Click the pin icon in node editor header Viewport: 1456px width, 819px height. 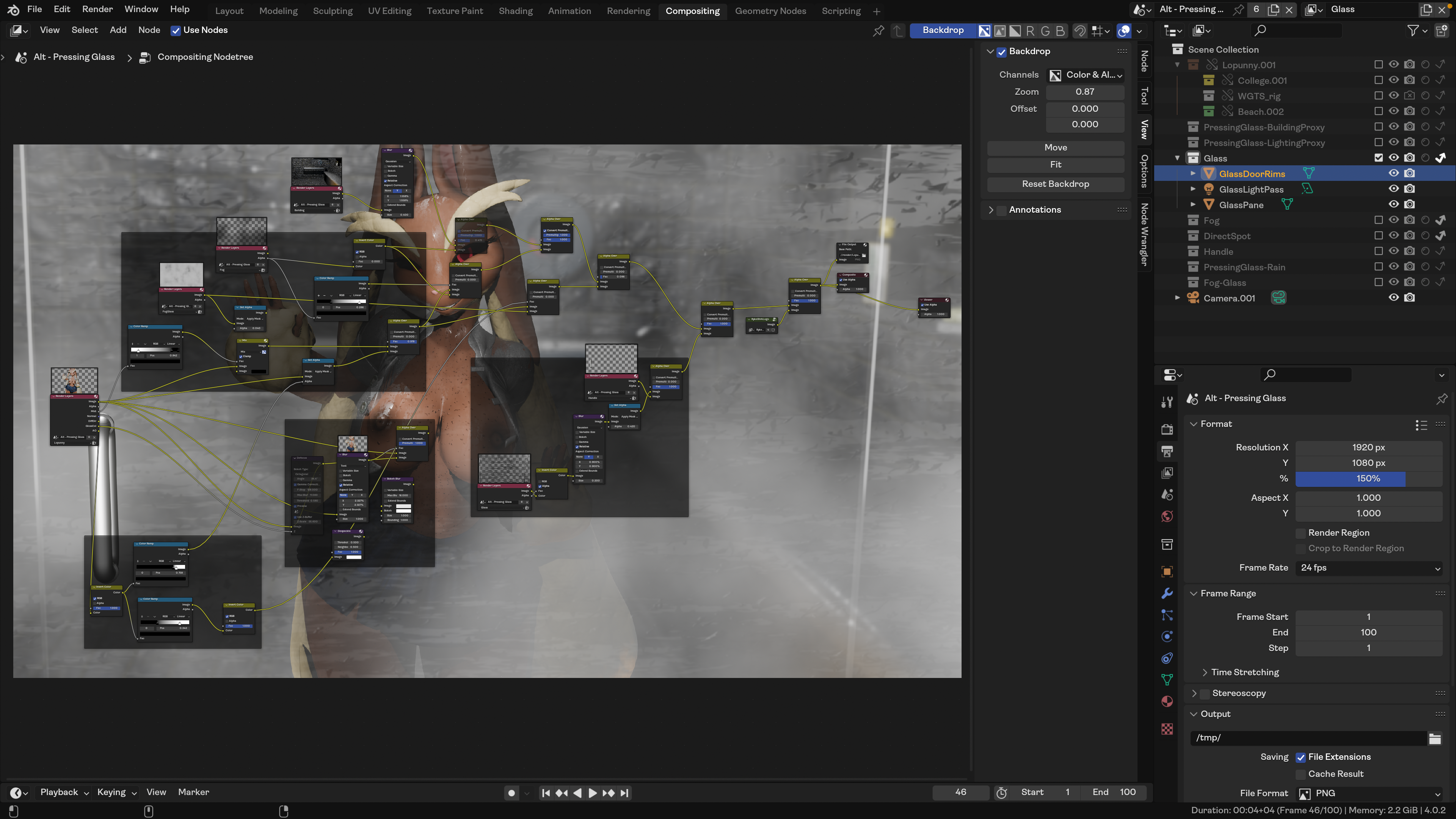click(x=879, y=30)
